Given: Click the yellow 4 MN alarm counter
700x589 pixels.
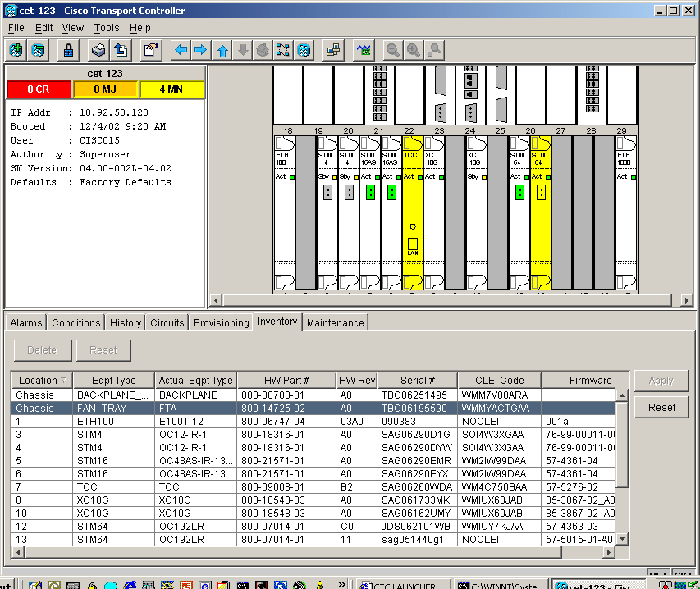Looking at the screenshot, I should coord(171,89).
